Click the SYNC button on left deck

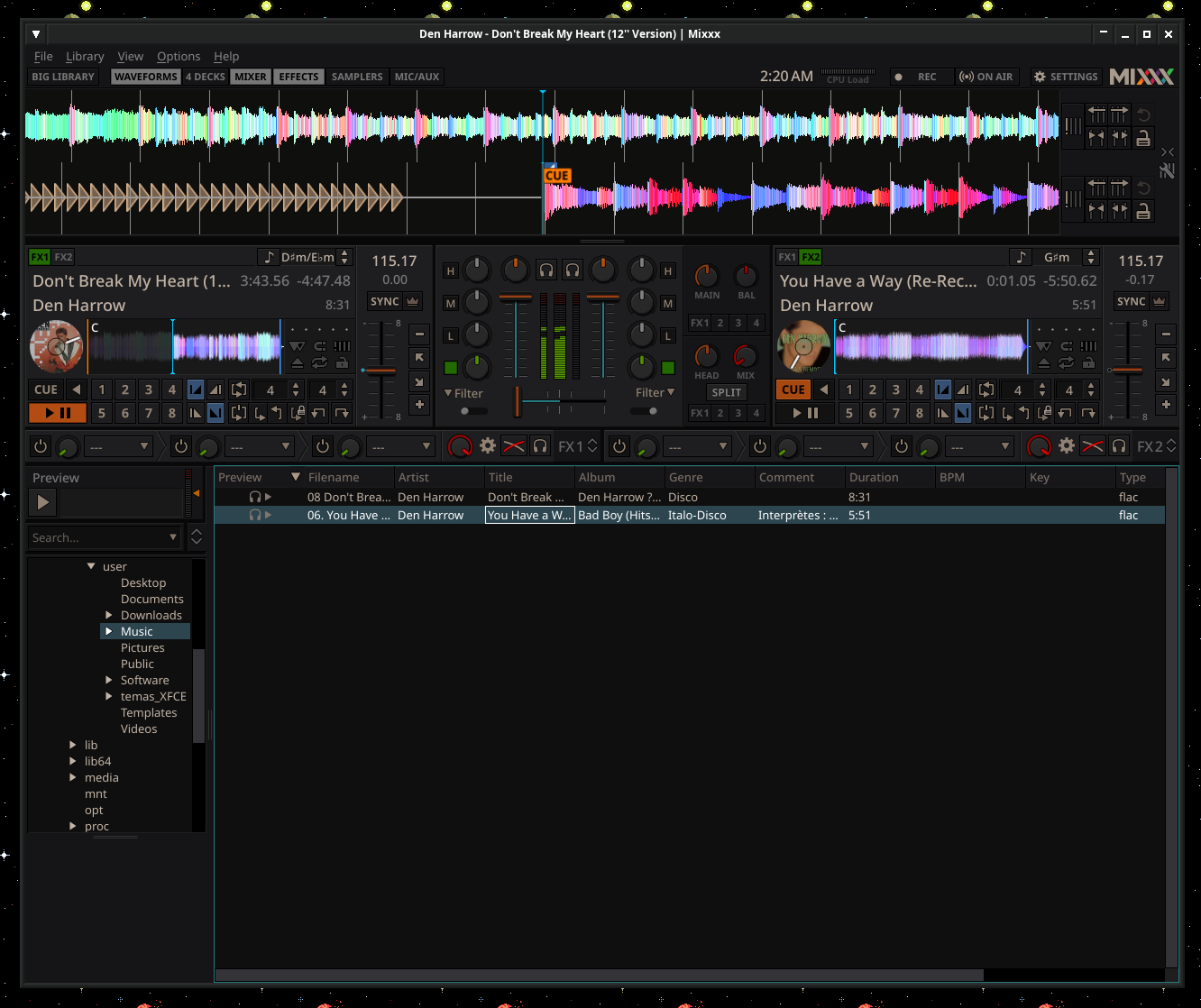point(385,302)
